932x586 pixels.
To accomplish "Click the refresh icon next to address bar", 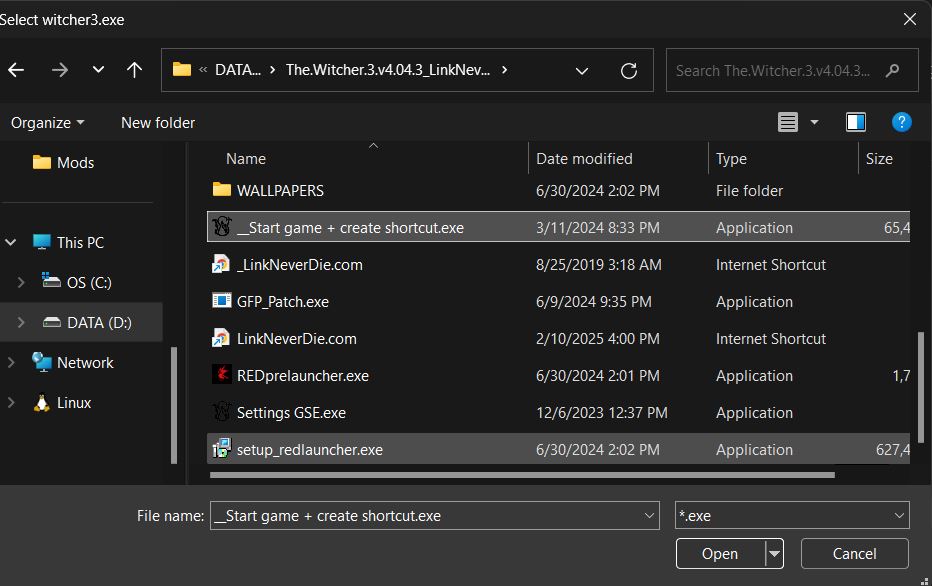I will tap(628, 70).
